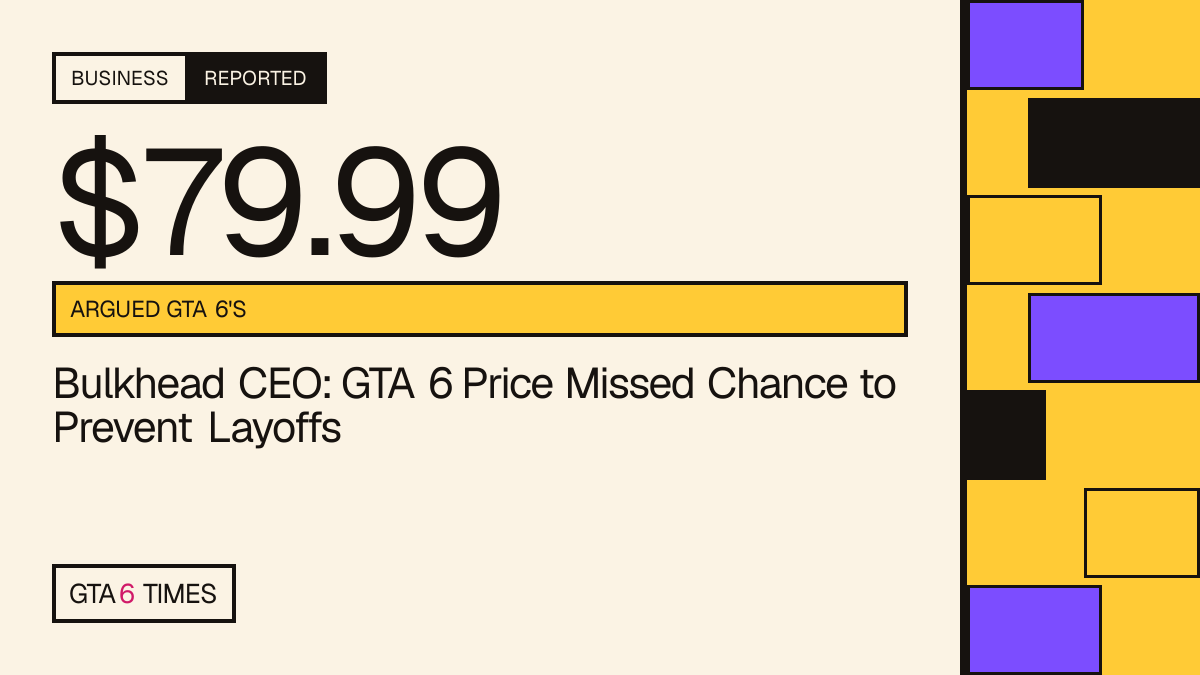Viewport: 1200px width, 675px height.
Task: Select the purple block in the middle right
Action: 1114,338
